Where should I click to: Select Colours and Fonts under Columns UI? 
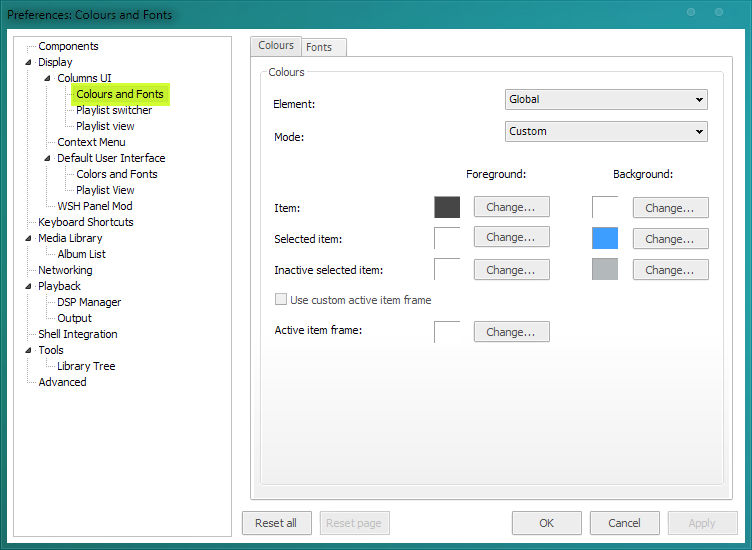[x=120, y=94]
